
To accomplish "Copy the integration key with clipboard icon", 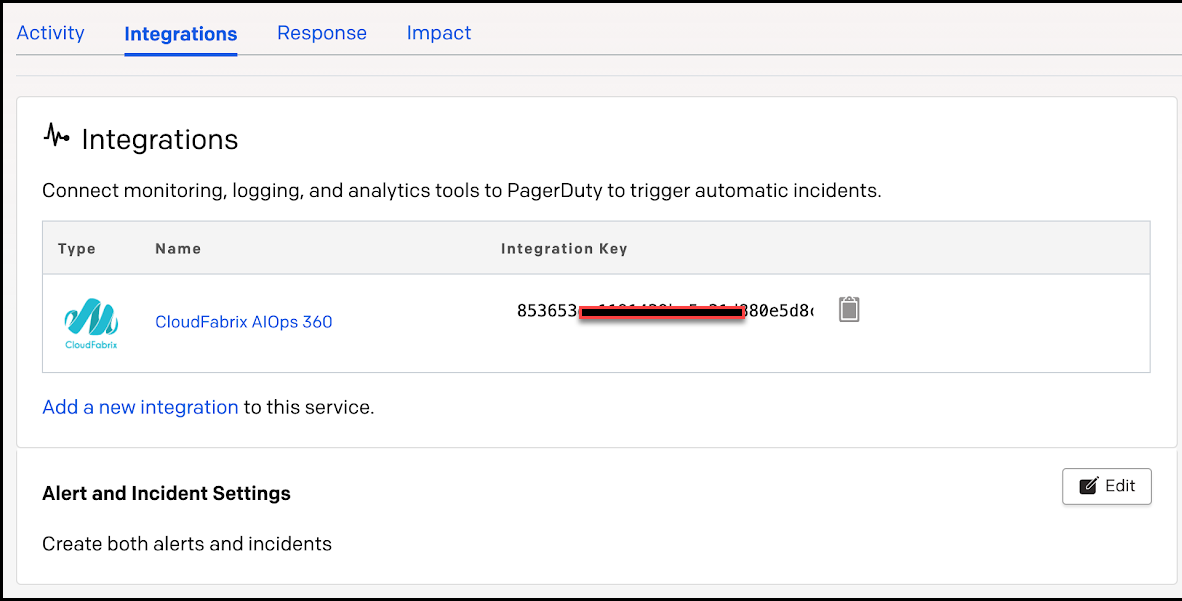I will [849, 309].
